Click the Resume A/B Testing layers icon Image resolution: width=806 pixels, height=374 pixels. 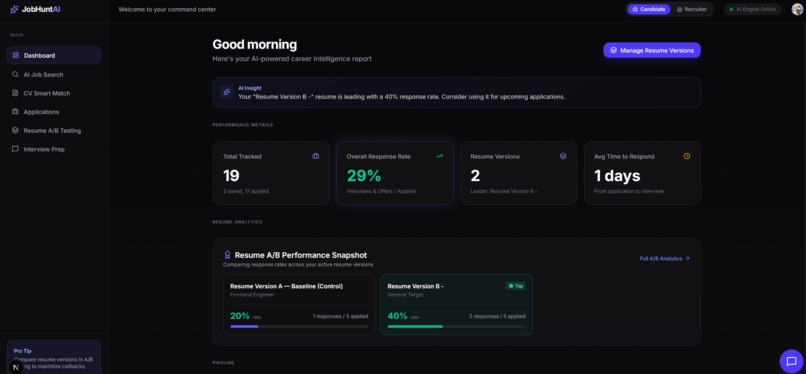(x=15, y=130)
